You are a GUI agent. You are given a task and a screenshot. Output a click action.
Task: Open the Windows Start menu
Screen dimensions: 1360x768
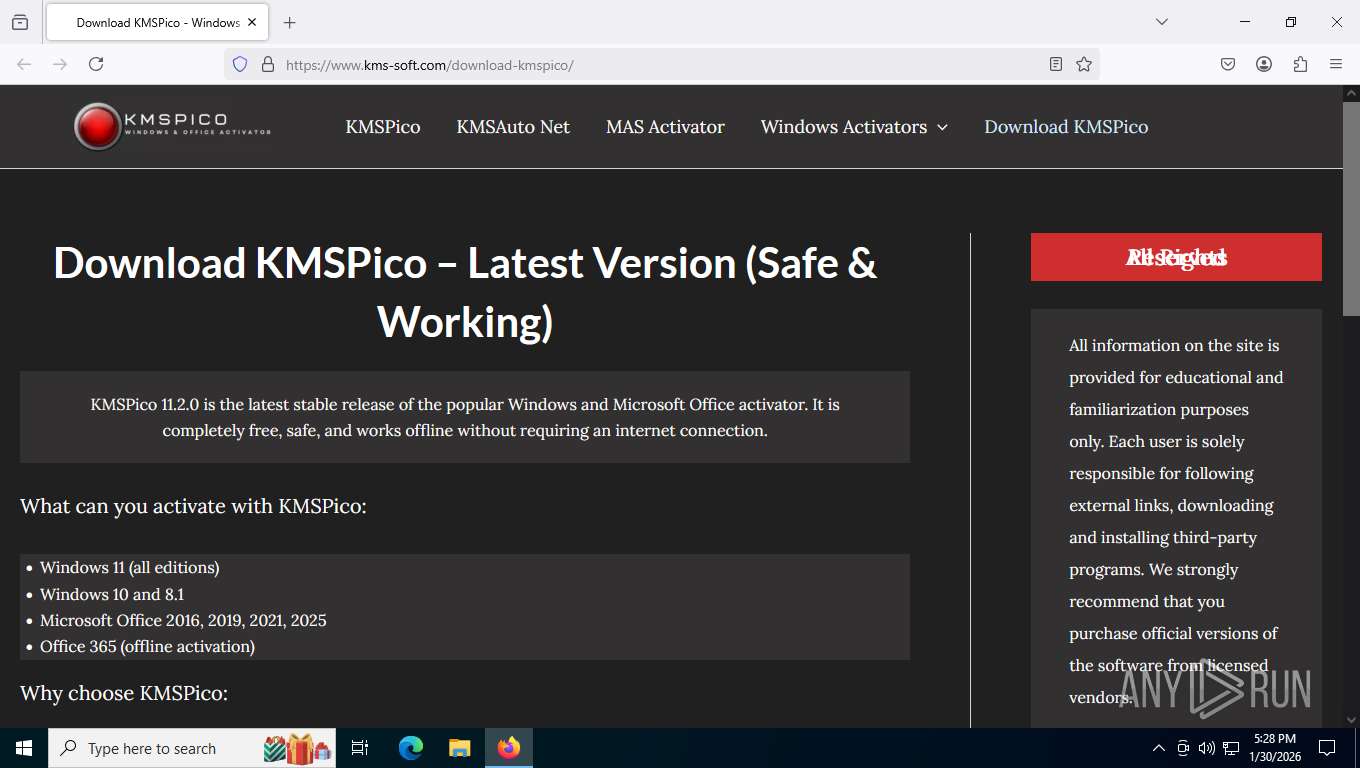tap(24, 748)
